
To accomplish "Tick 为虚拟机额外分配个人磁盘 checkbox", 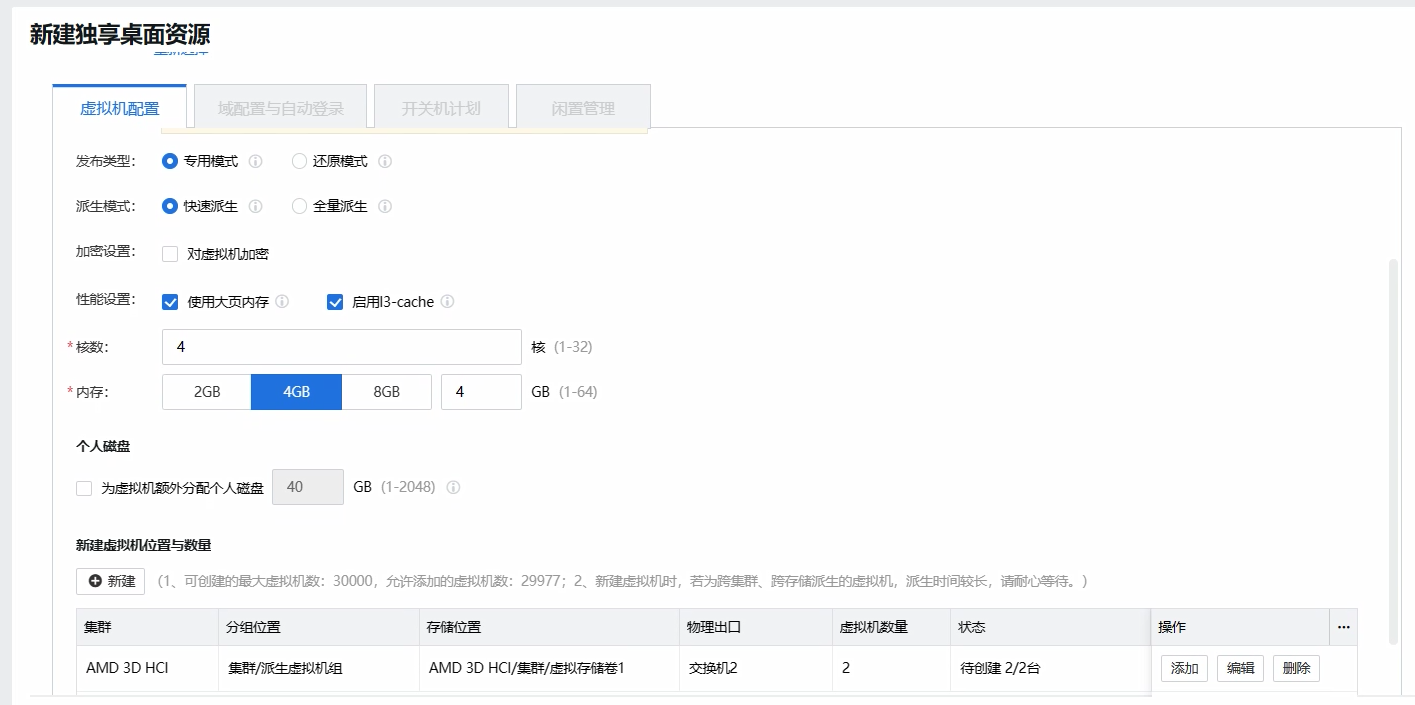I will (84, 489).
